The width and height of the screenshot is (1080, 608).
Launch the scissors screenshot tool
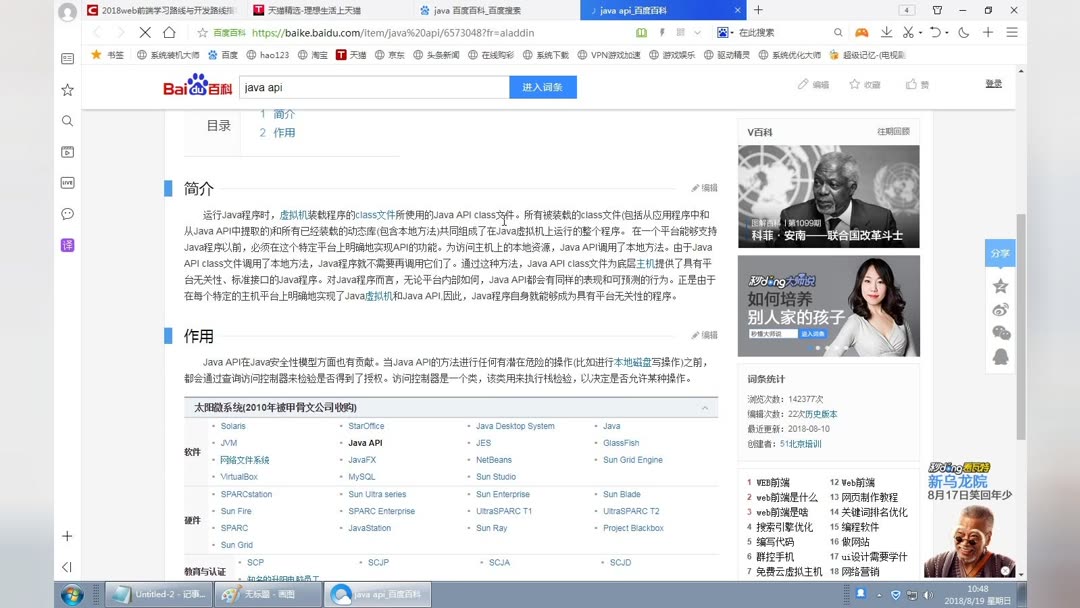pyautogui.click(x=908, y=32)
